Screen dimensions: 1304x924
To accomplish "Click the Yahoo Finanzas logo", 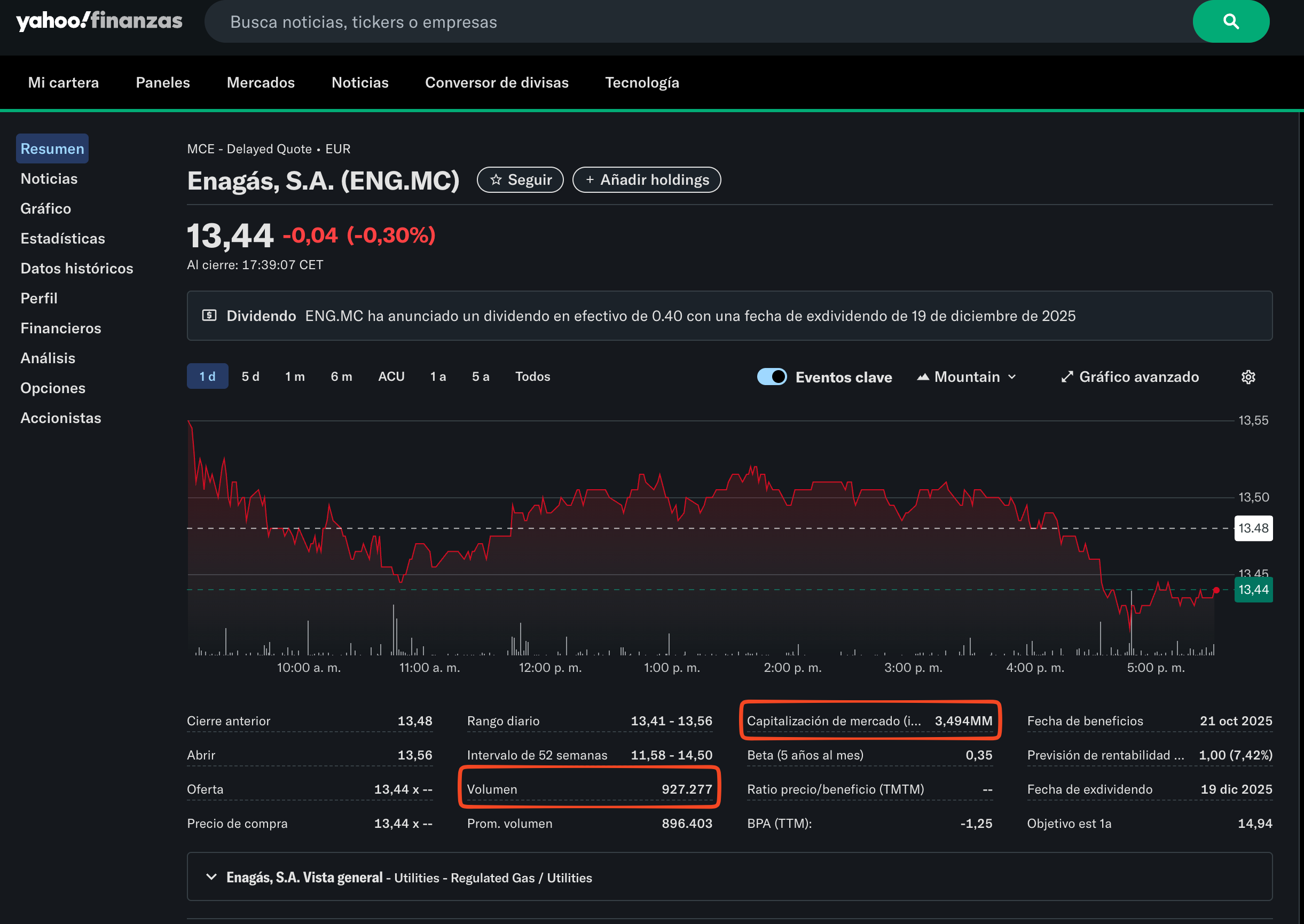I will coord(99,21).
